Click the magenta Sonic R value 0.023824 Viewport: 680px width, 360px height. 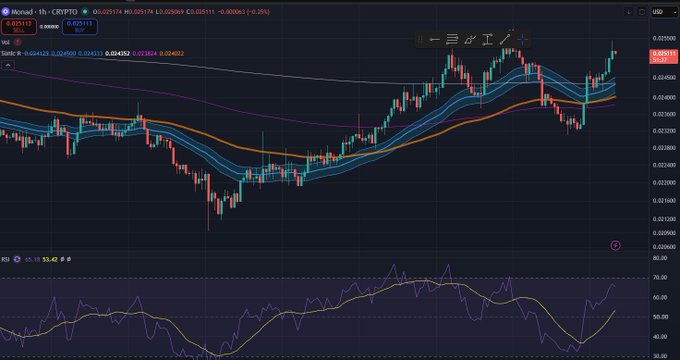click(144, 53)
